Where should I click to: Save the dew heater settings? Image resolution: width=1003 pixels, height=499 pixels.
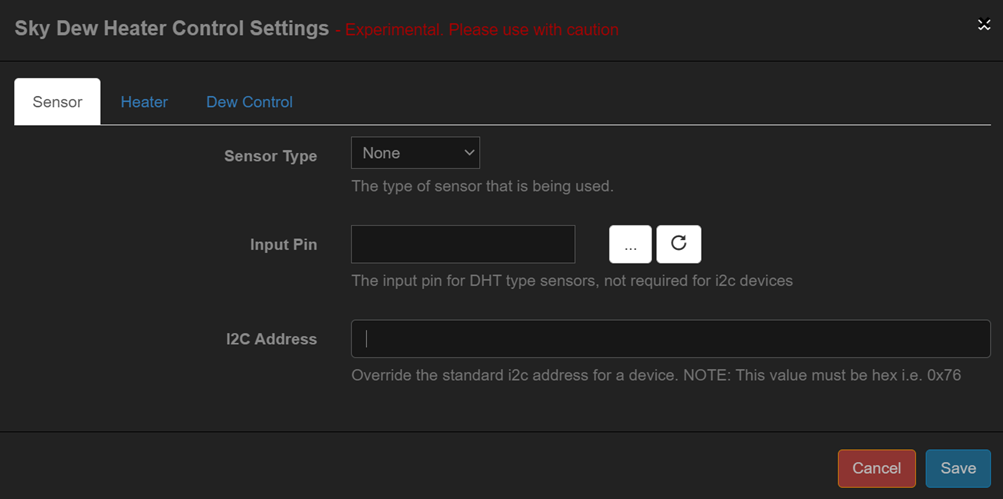(957, 468)
